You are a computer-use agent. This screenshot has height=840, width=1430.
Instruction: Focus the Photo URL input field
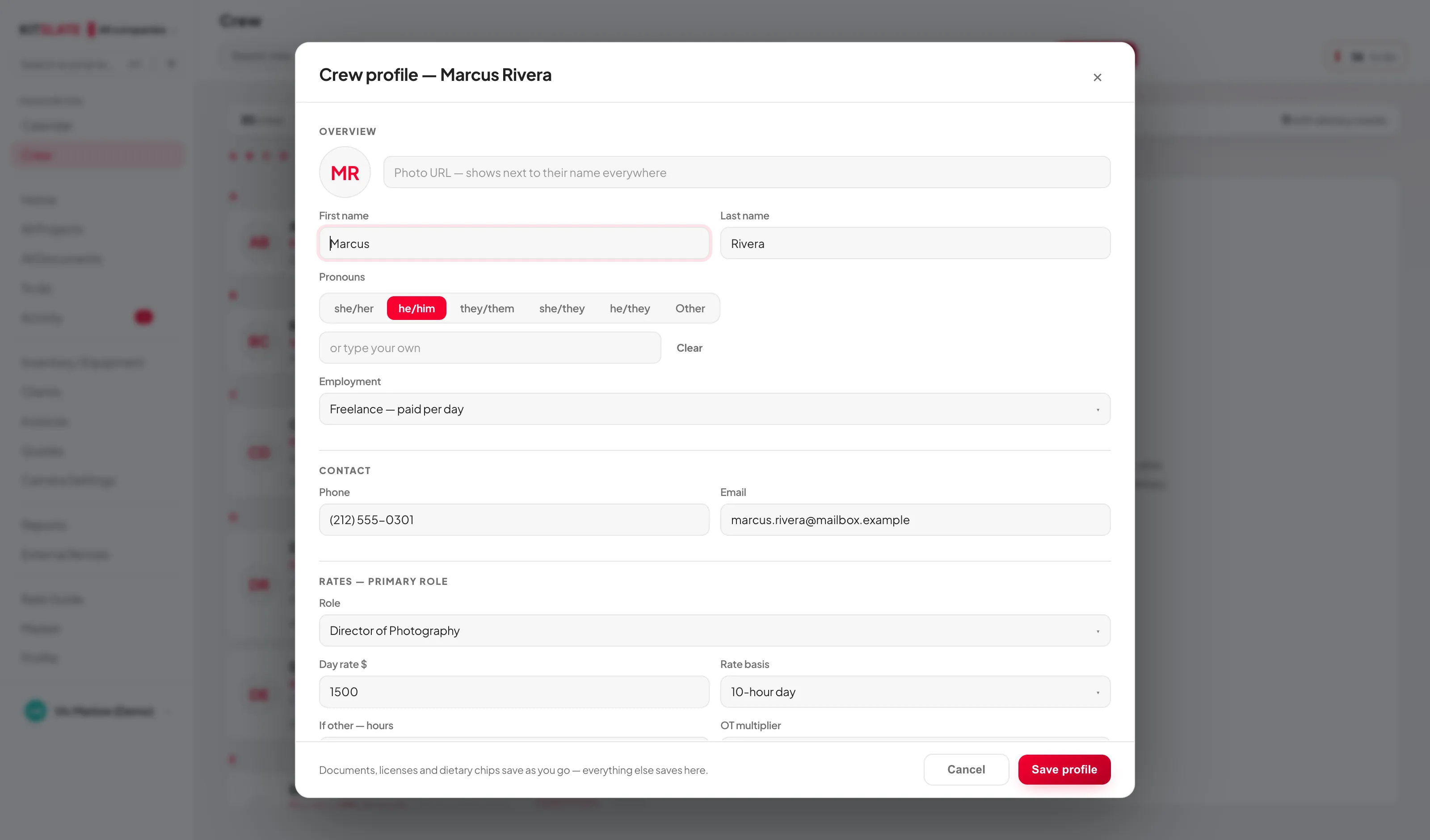point(746,172)
